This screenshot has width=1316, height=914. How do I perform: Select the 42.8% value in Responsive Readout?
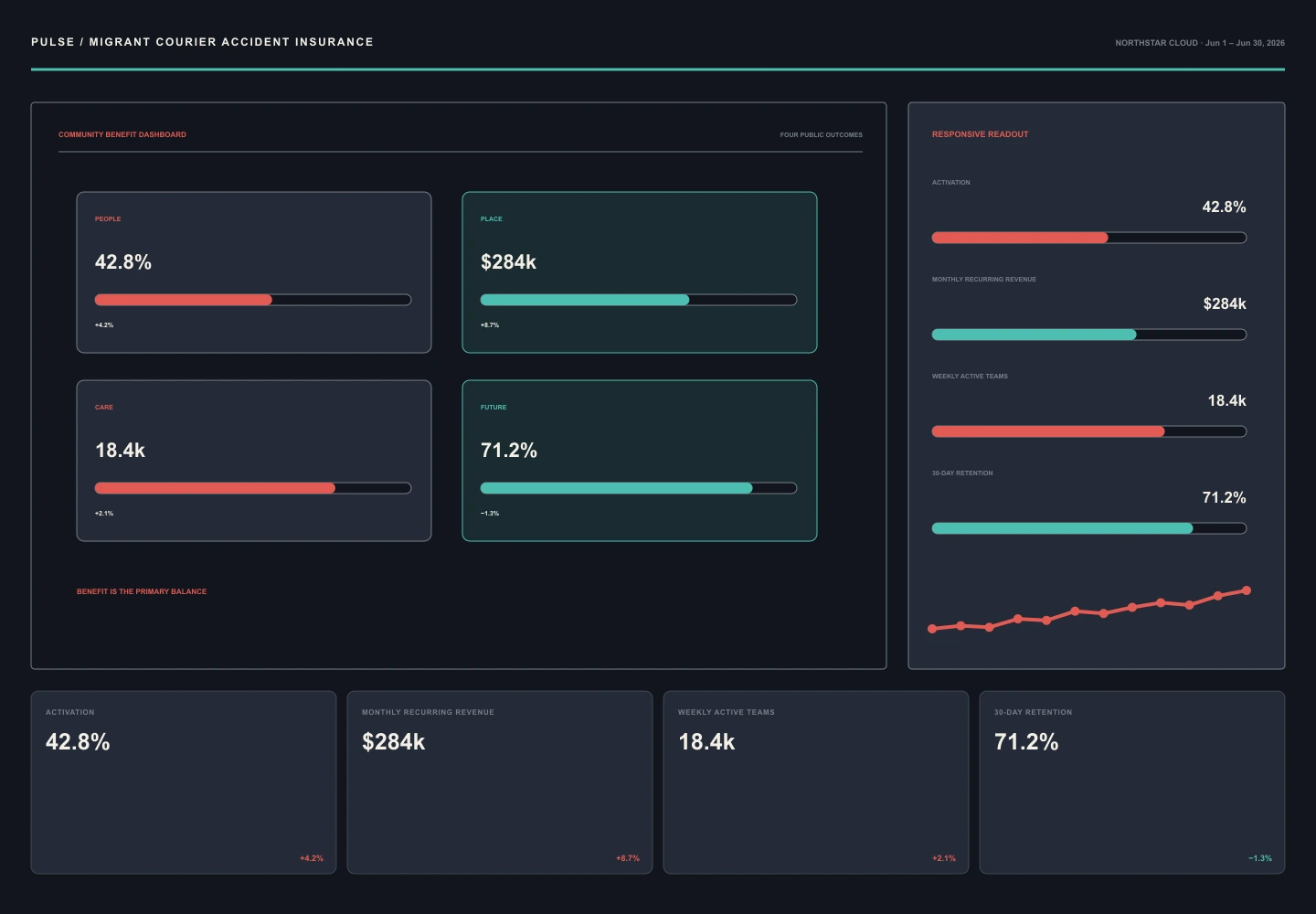(x=1224, y=207)
